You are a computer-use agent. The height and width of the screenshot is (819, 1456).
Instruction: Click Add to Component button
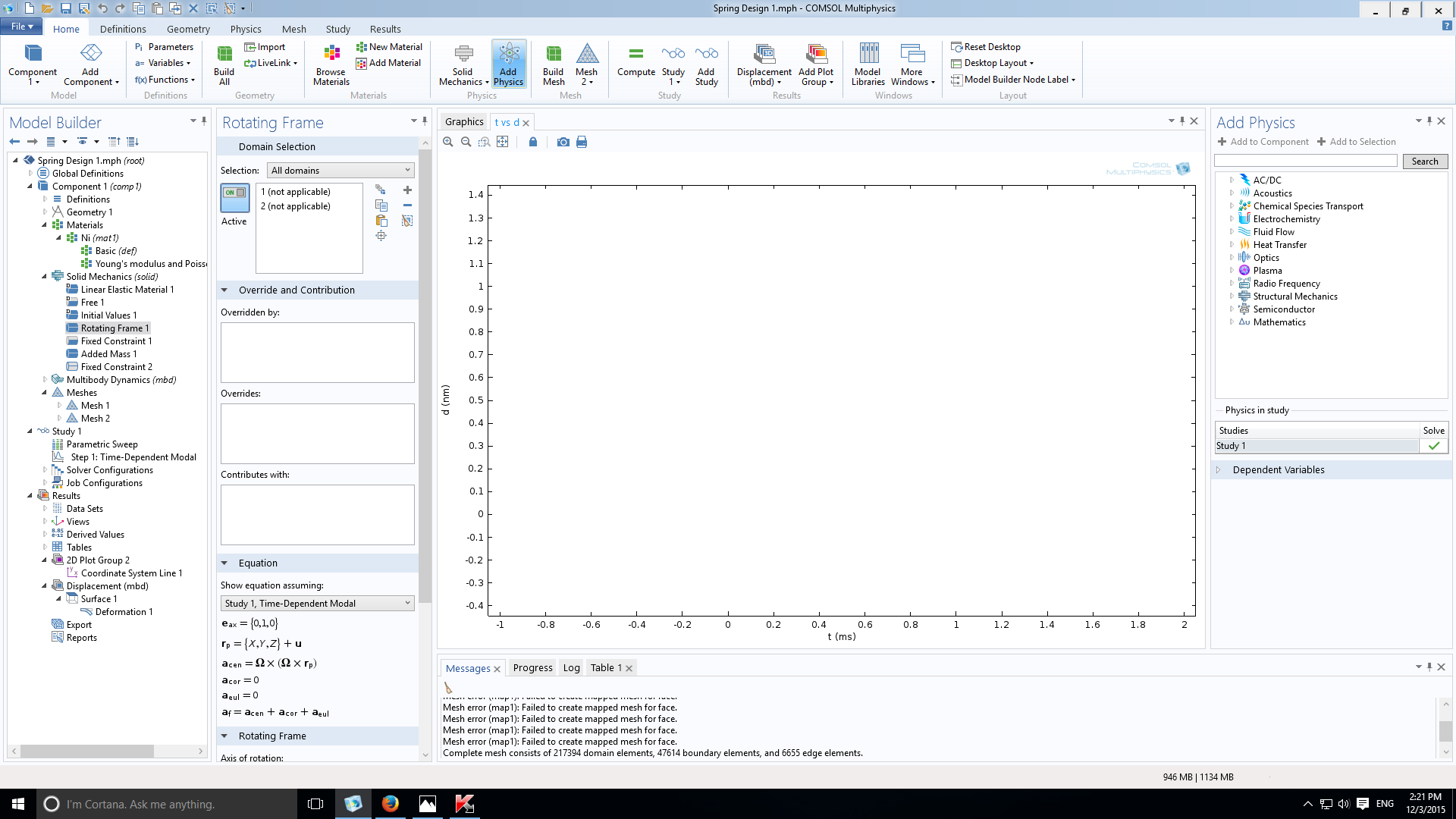[1263, 142]
